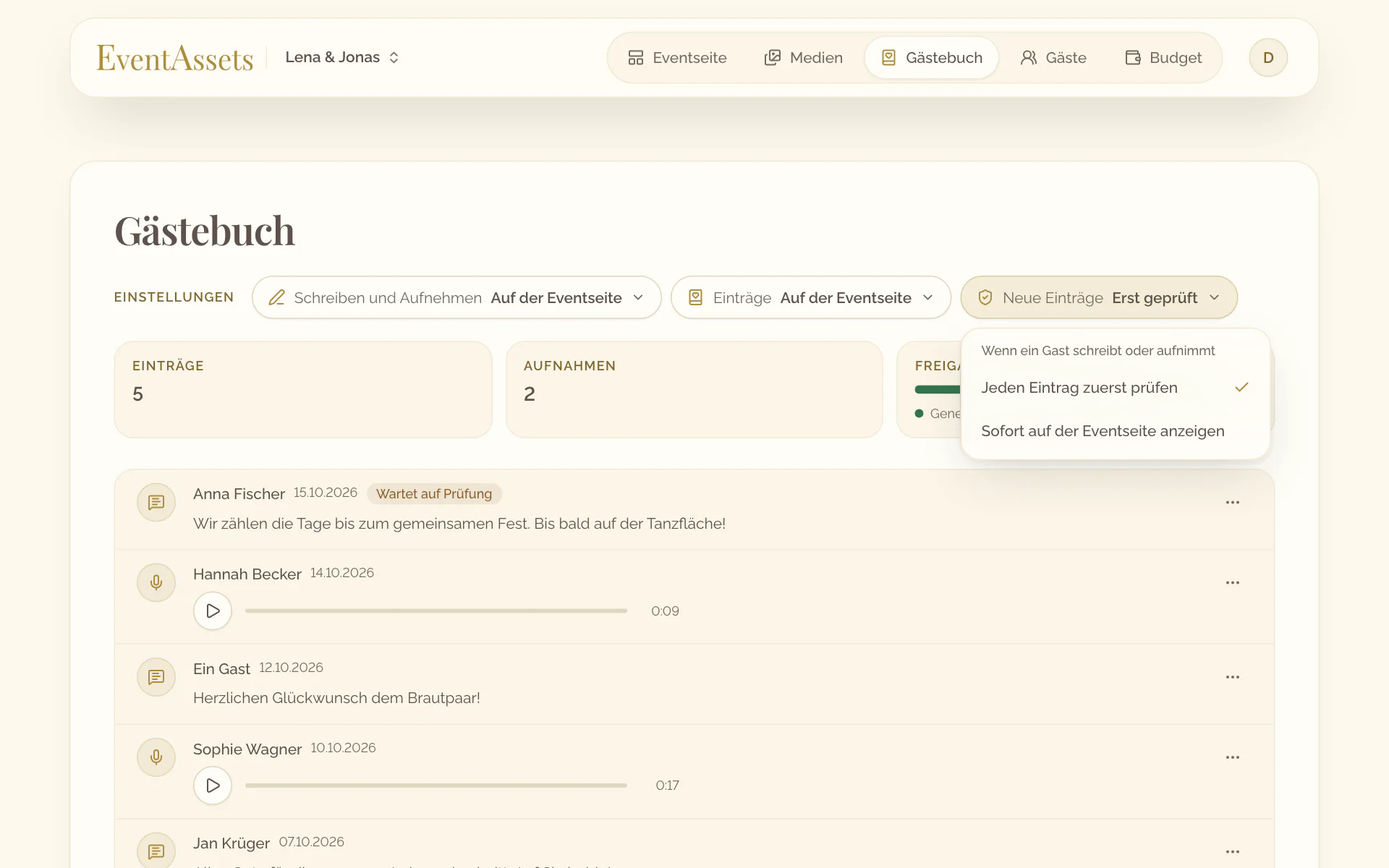This screenshot has width=1389, height=868.
Task: Open more options for Hannah Becker entry
Action: (1233, 582)
